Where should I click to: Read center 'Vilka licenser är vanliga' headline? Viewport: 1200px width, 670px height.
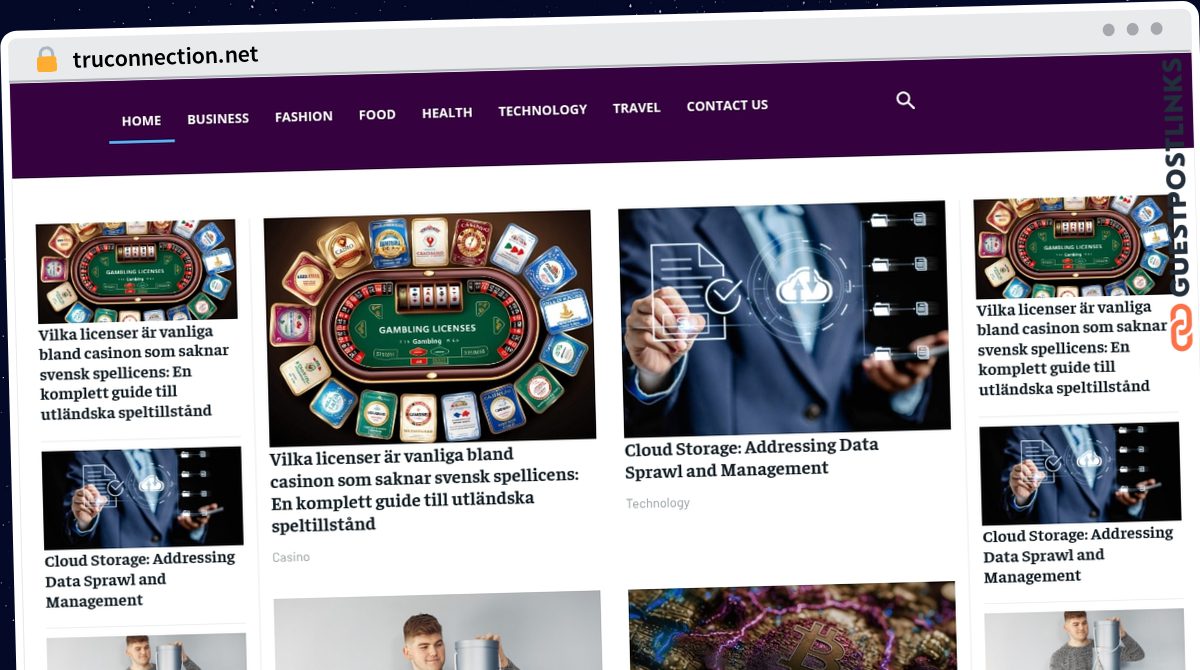(424, 489)
